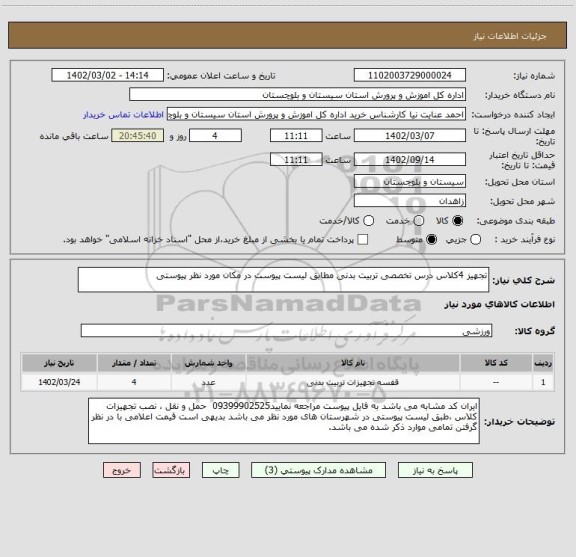Image resolution: width=576 pixels, height=557 pixels.
Task: Click the response deadline date 1402/03/07
Action: (x=410, y=136)
